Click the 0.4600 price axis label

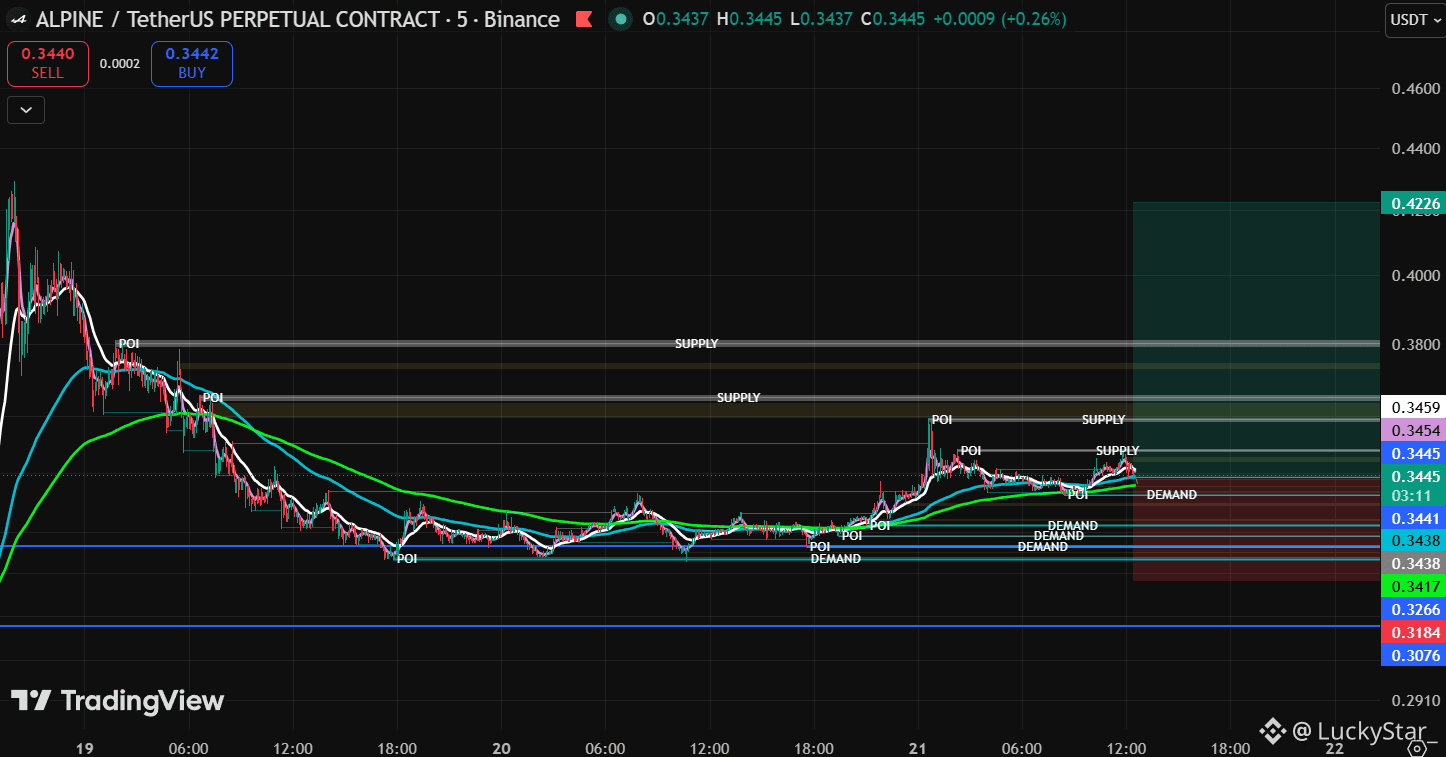pos(1416,89)
